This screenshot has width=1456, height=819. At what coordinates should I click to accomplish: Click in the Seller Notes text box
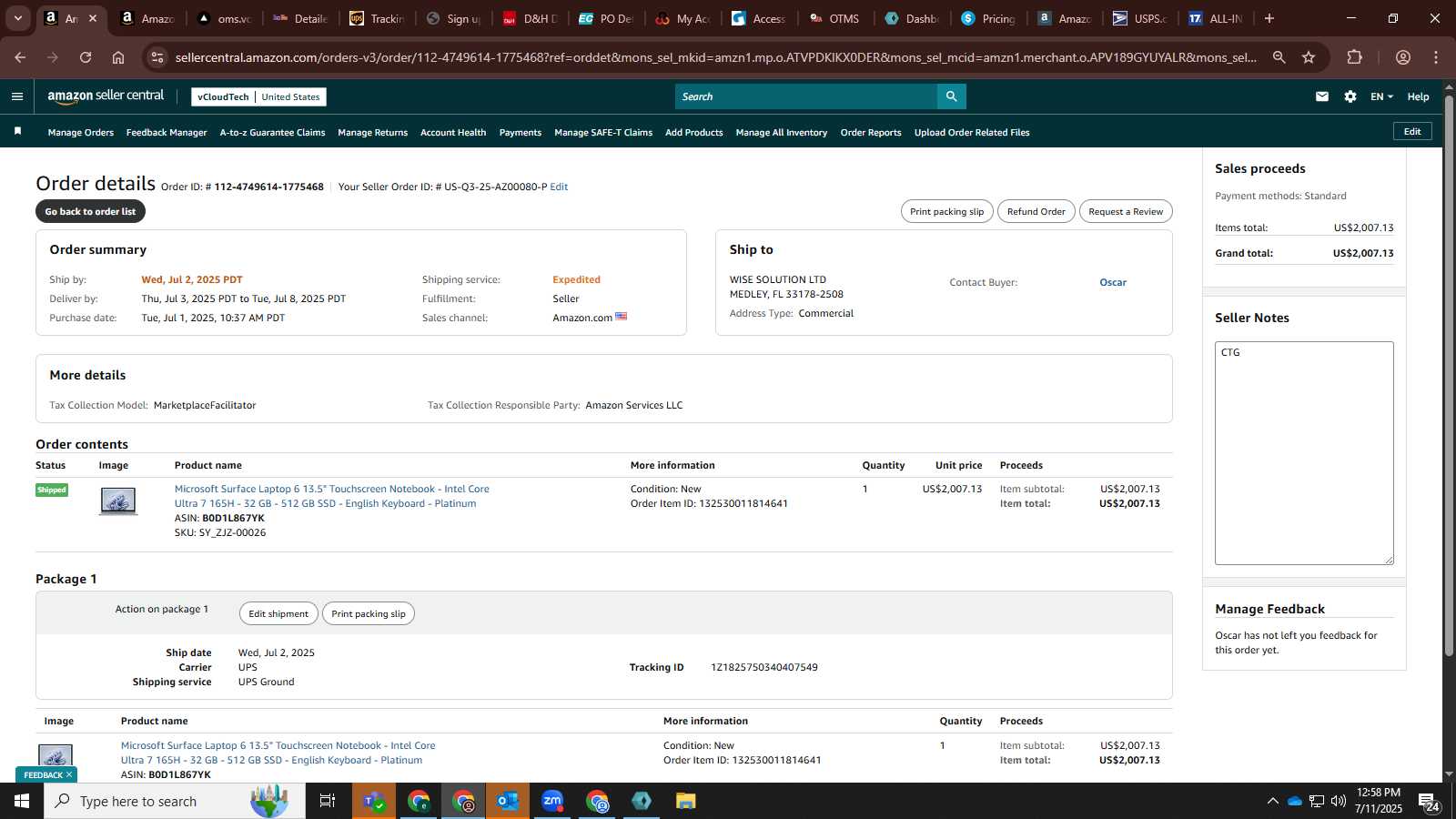[x=1304, y=453]
